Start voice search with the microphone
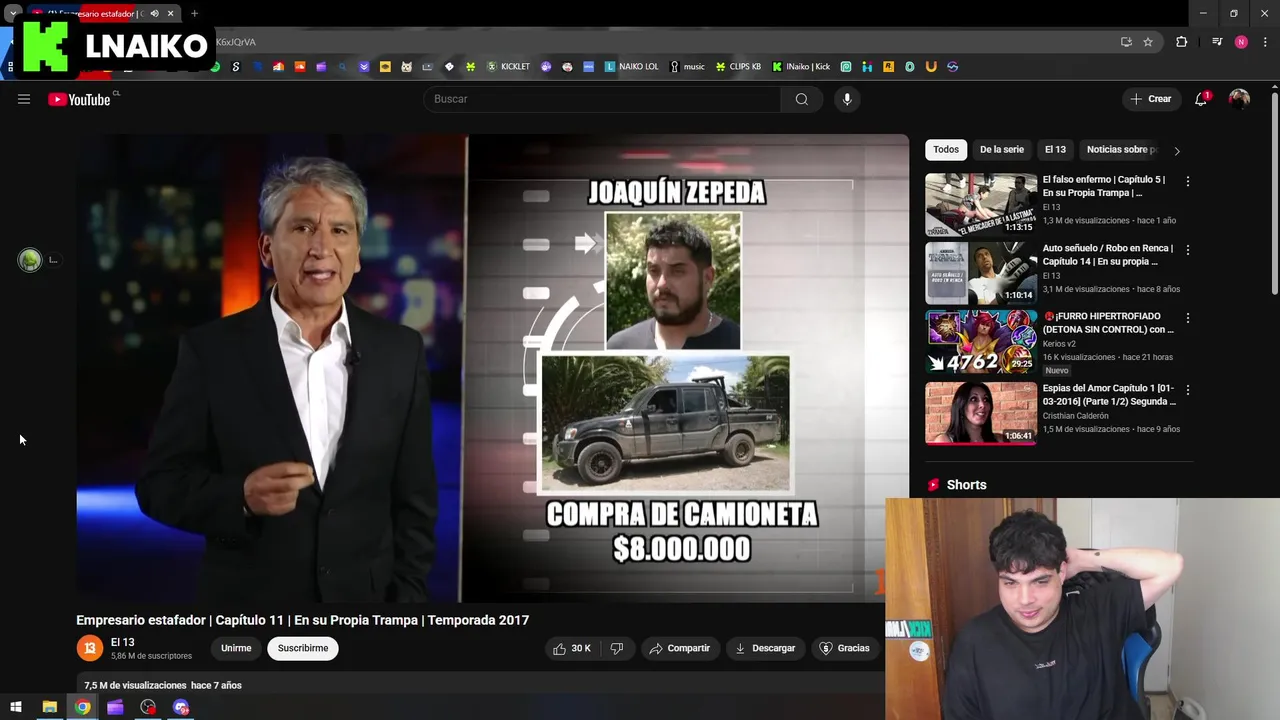This screenshot has width=1280, height=720. click(x=847, y=99)
